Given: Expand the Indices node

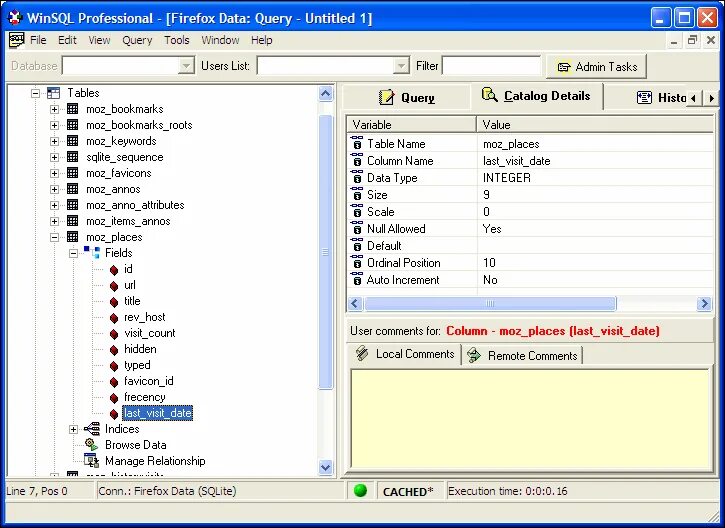Looking at the screenshot, I should [x=74, y=430].
